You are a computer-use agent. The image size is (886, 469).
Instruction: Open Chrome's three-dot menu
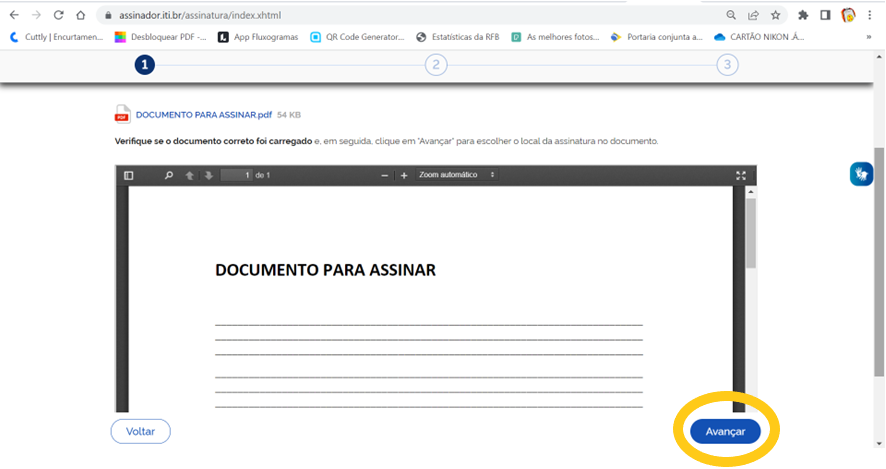pos(871,15)
